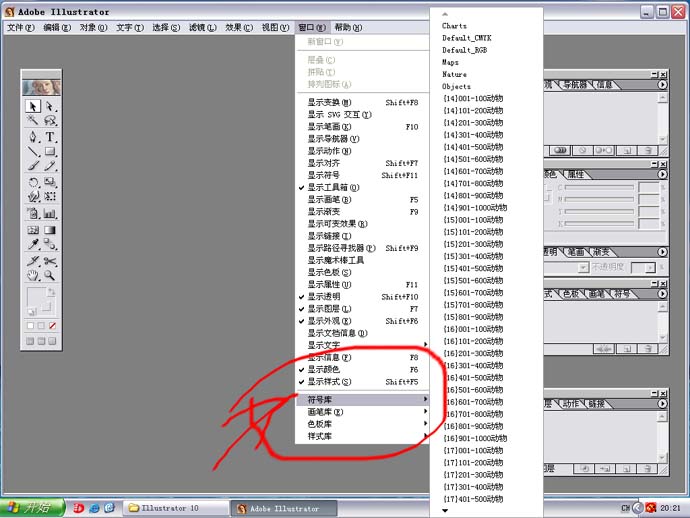This screenshot has width=690, height=518.
Task: Select the Zoom magnifier tool
Action: 50,276
